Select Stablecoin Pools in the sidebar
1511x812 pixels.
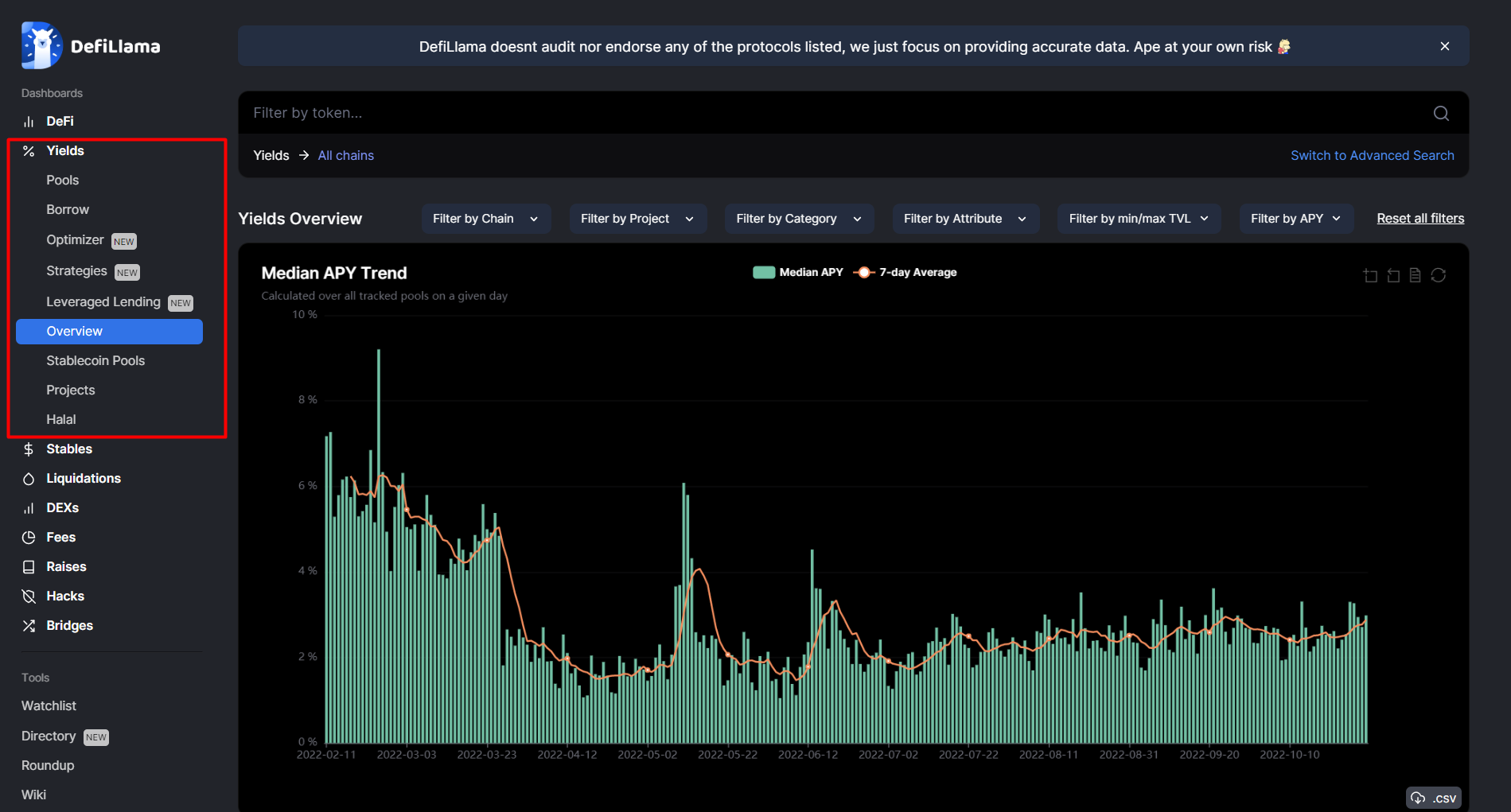(x=95, y=360)
